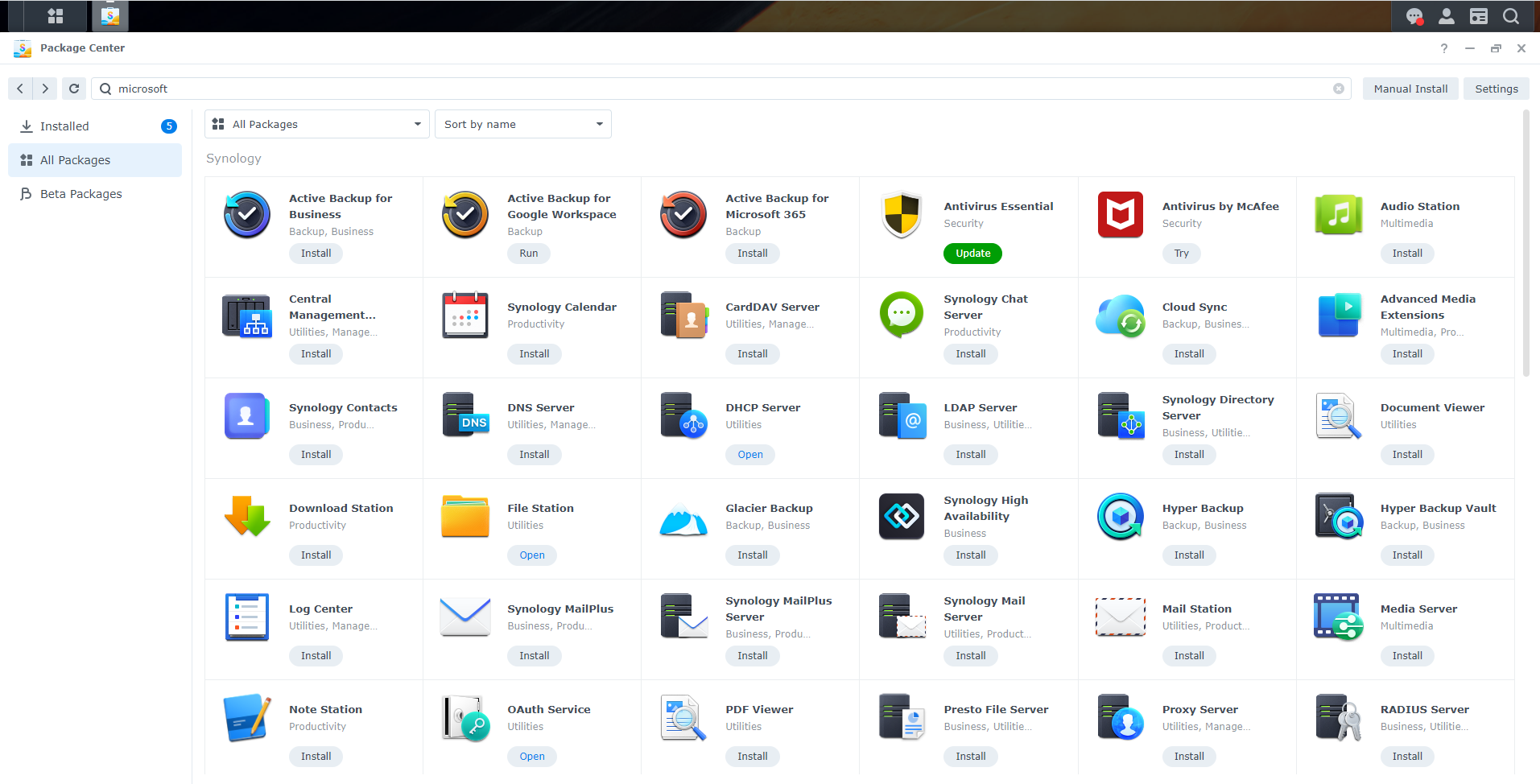Expand the All Packages filter dropdown
1540x784 pixels.
click(x=316, y=124)
